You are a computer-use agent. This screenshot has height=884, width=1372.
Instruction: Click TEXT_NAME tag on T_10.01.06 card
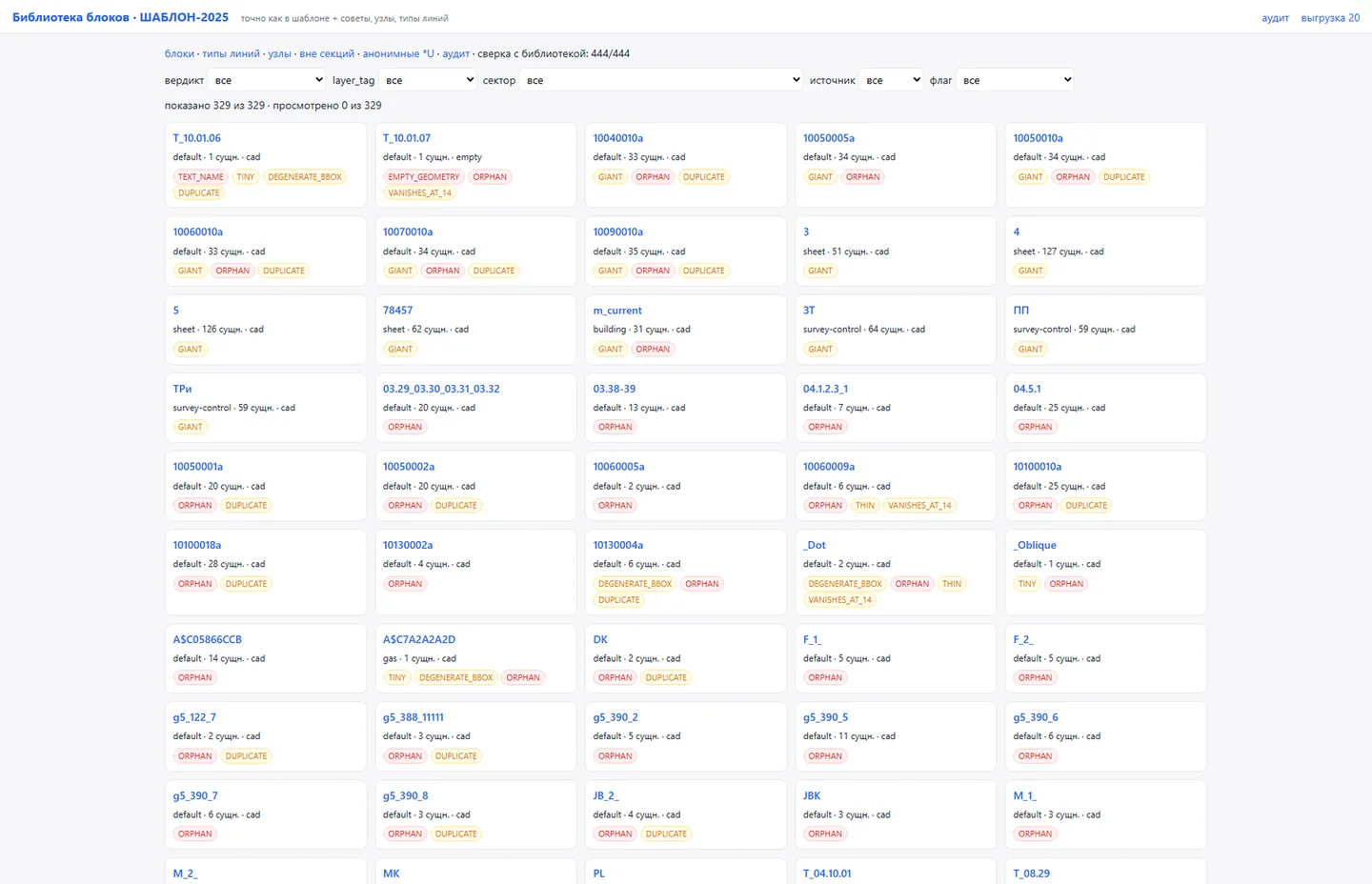coord(200,177)
